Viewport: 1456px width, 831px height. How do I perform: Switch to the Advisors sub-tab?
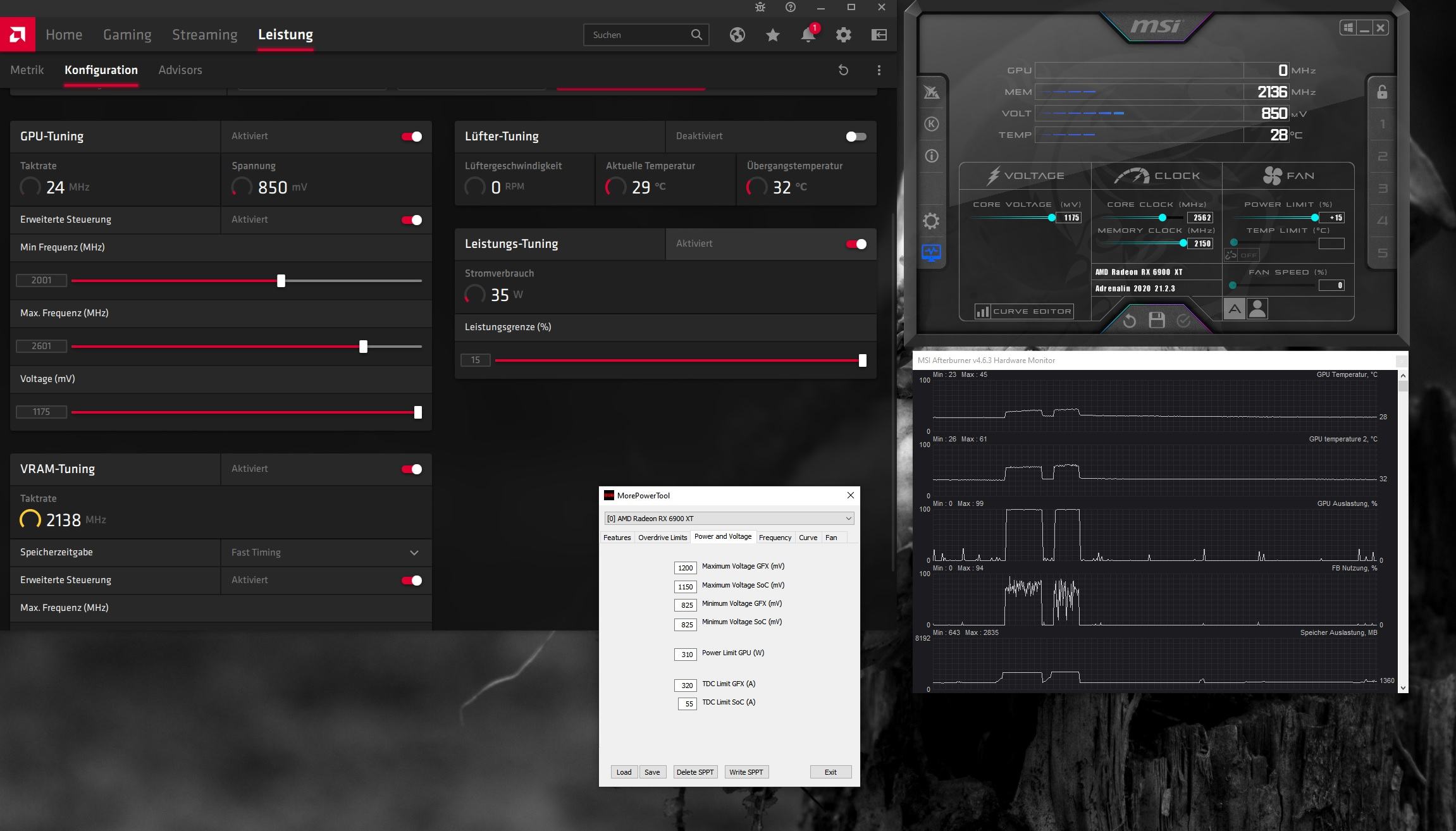(180, 70)
